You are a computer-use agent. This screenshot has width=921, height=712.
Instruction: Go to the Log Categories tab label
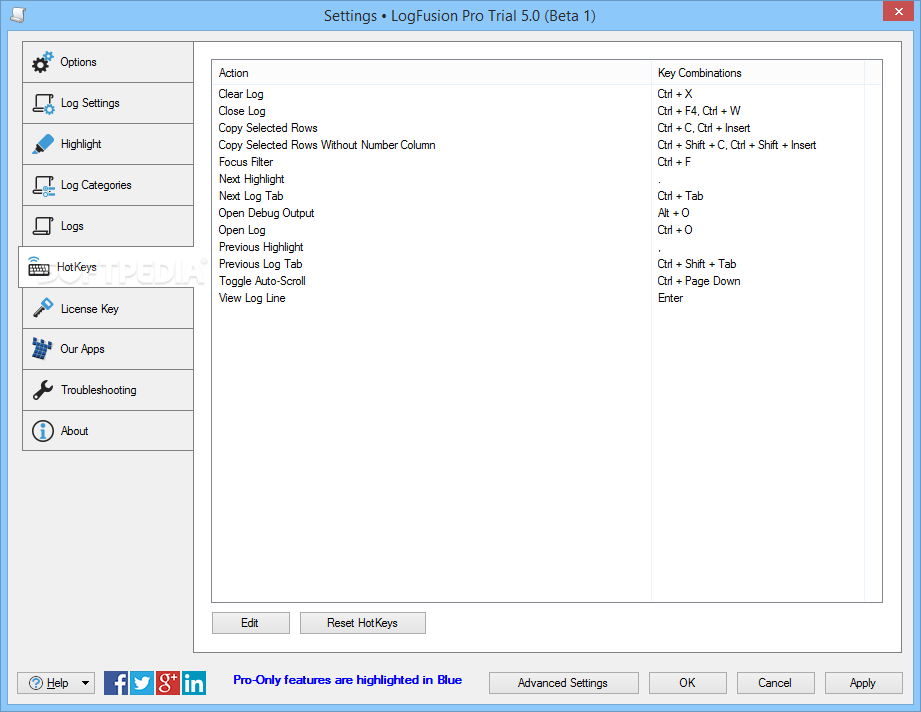coord(96,185)
